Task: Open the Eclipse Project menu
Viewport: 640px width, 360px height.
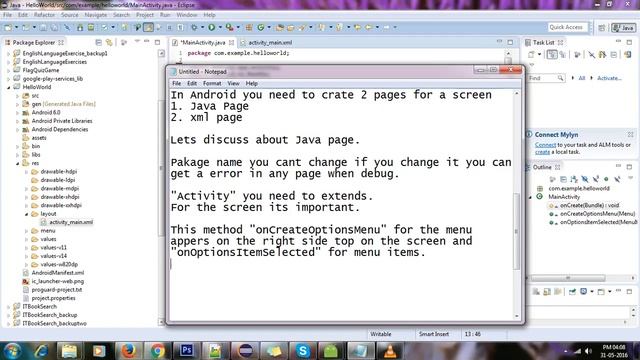Action: point(145,15)
